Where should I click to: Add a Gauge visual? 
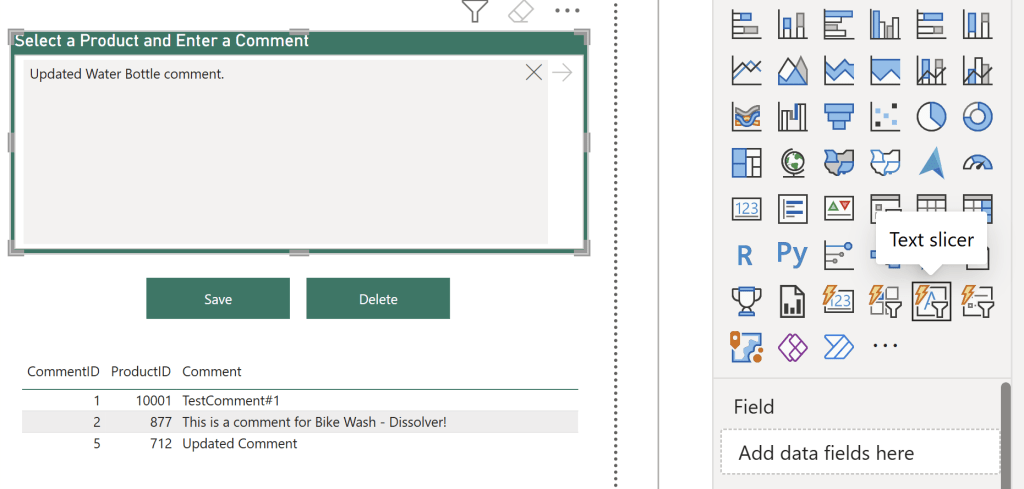click(976, 162)
